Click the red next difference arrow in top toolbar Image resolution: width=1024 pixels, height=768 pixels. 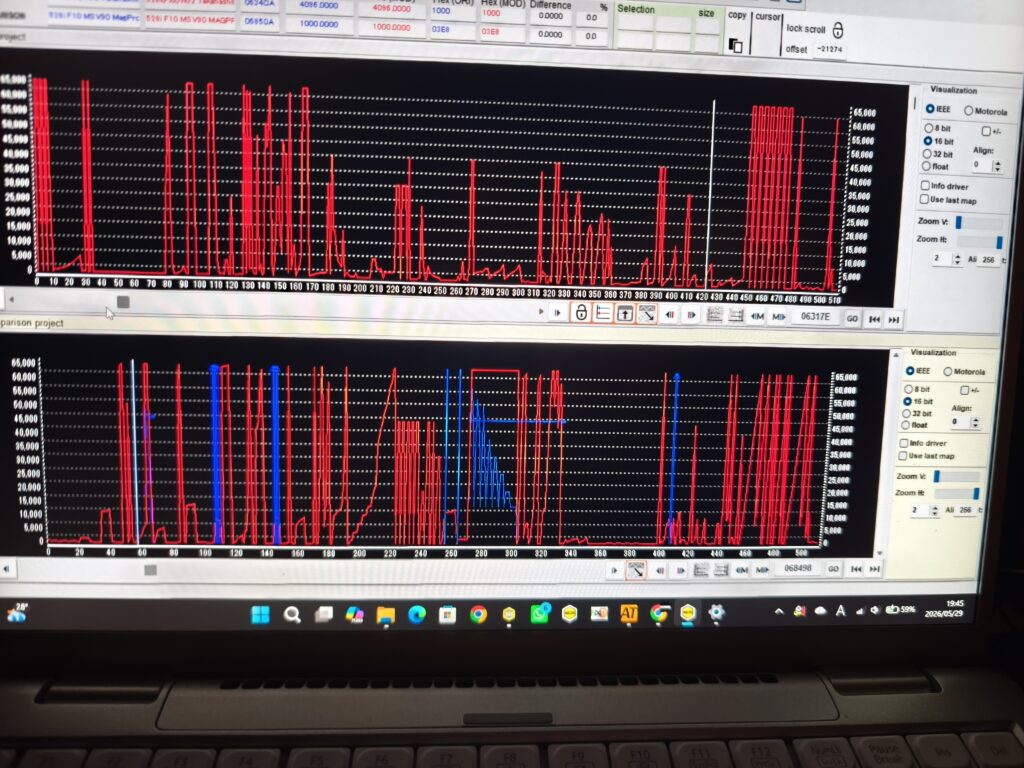coord(691,315)
